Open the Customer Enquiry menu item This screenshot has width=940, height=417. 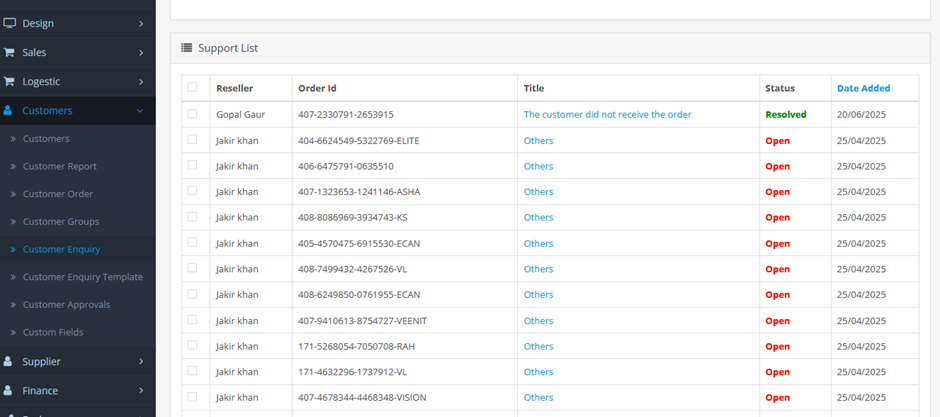[61, 249]
